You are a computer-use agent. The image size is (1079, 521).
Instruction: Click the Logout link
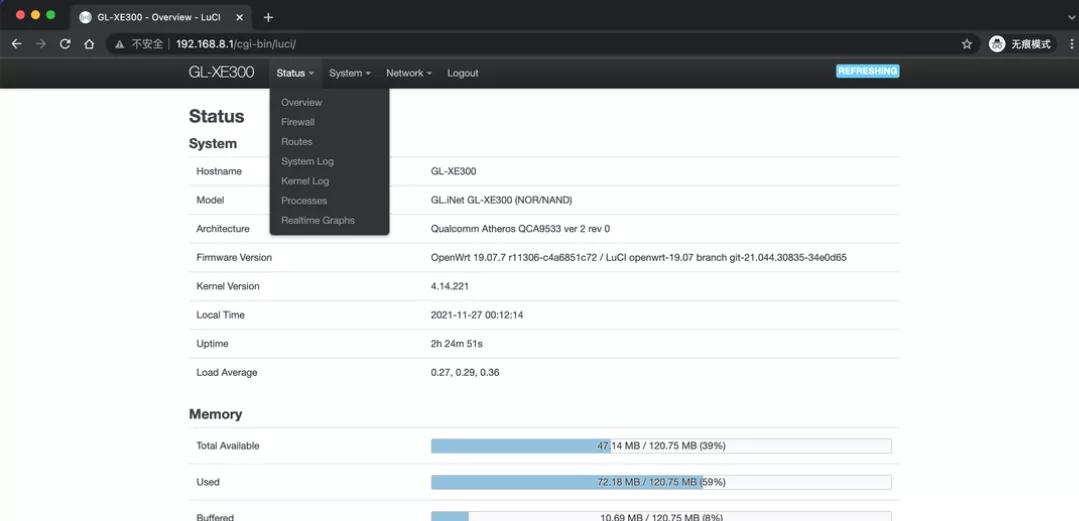point(462,73)
